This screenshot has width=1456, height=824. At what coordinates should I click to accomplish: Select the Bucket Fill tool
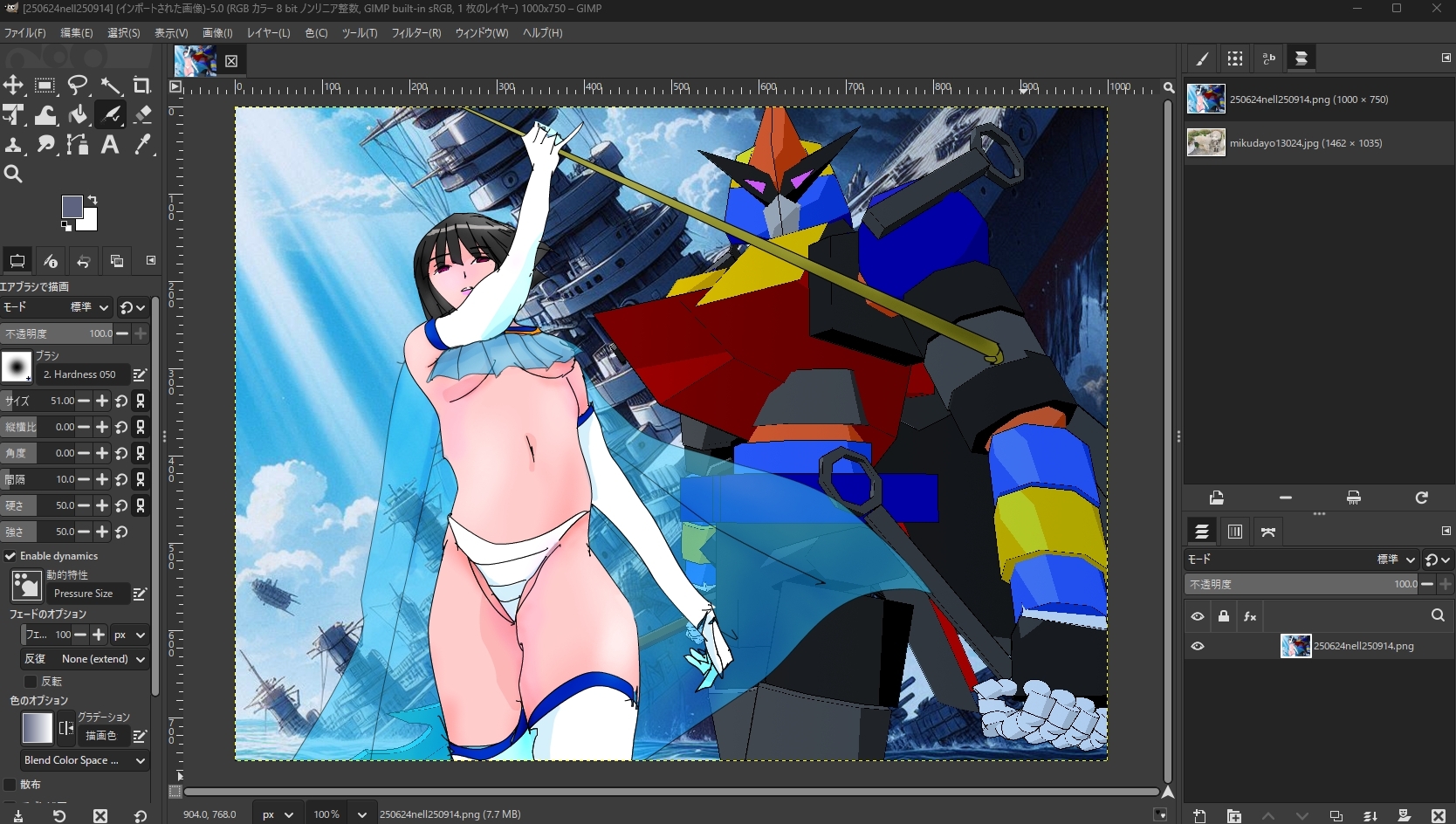tap(78, 115)
